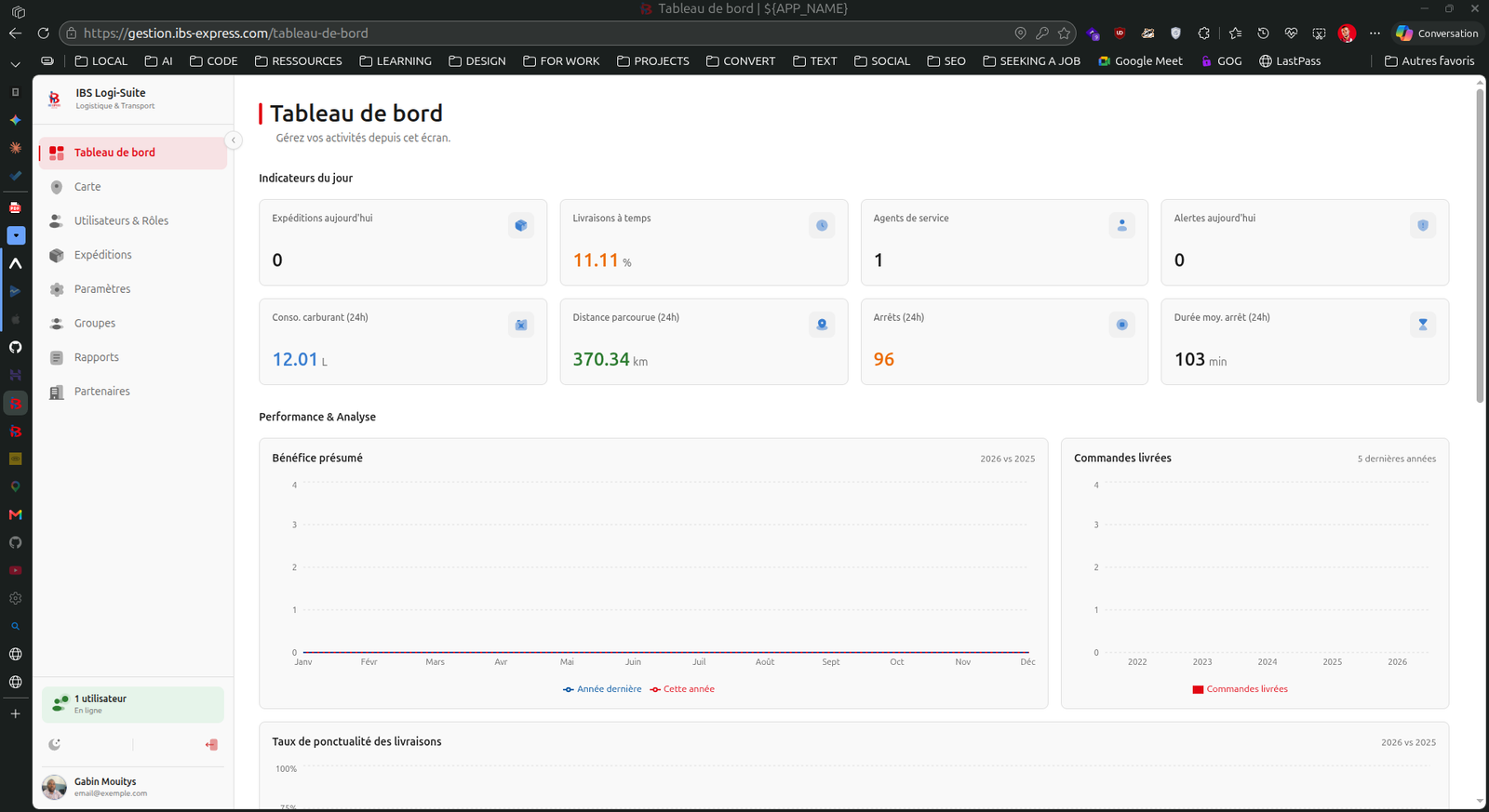Image resolution: width=1489 pixels, height=812 pixels.
Task: Click the red logout icon
Action: pyautogui.click(x=211, y=744)
